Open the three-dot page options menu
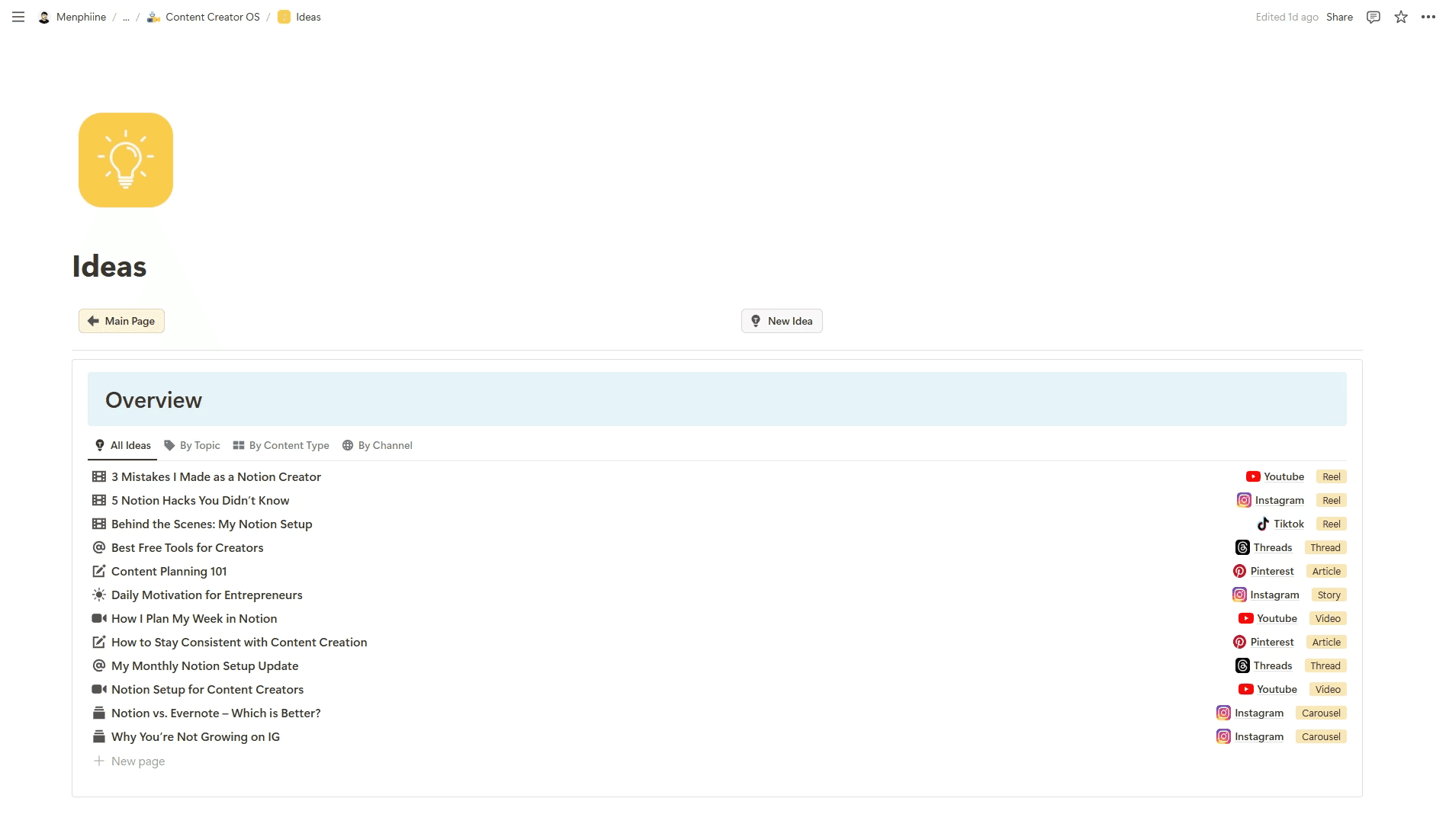 [1428, 17]
